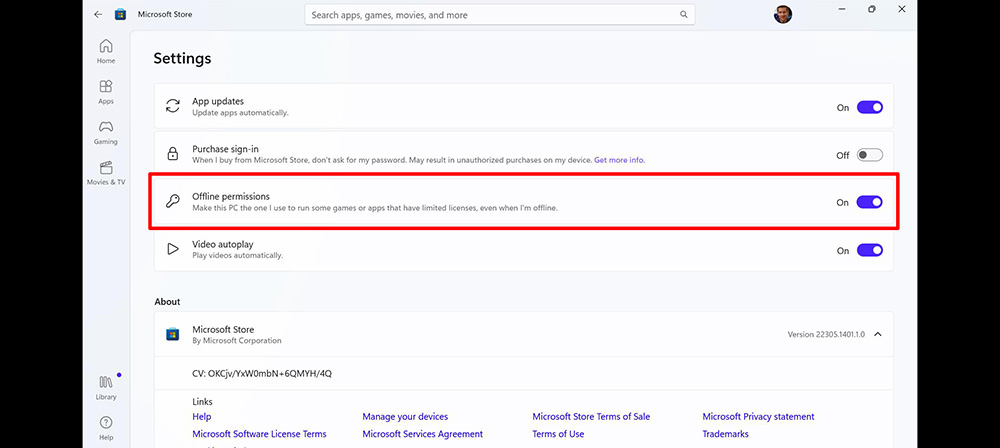Open the Home section in sidebar
Screen dimensions: 1000x448
(x=106, y=51)
